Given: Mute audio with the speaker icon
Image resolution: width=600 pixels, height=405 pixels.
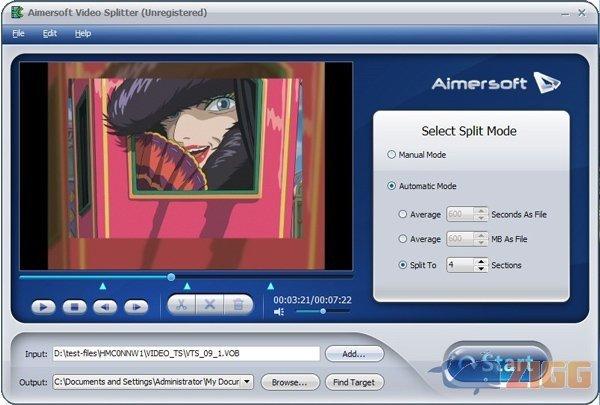Looking at the screenshot, I should pyautogui.click(x=279, y=312).
